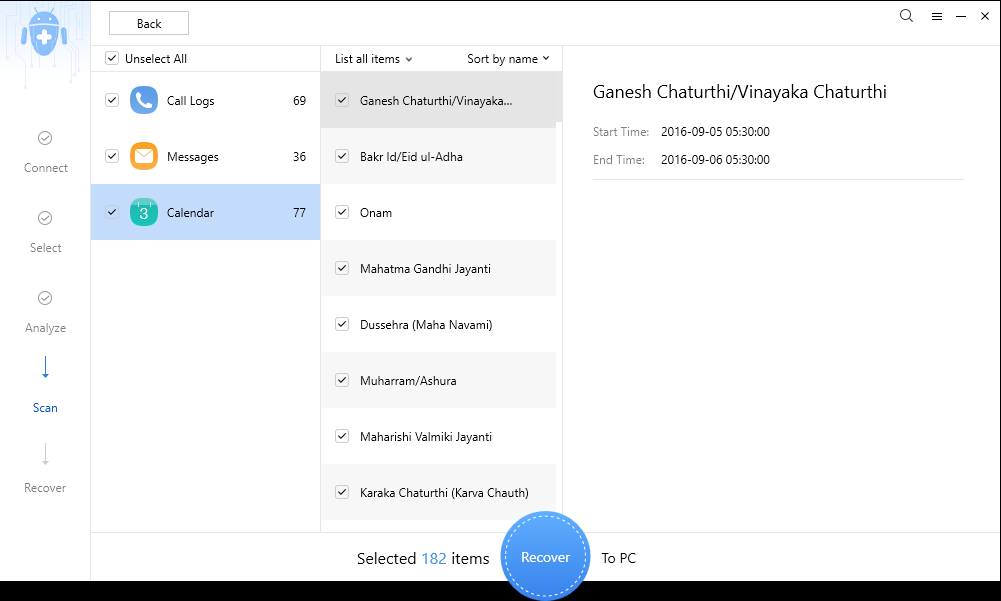The height and width of the screenshot is (601, 1001).
Task: Click the Call Logs phone icon
Action: pyautogui.click(x=144, y=101)
